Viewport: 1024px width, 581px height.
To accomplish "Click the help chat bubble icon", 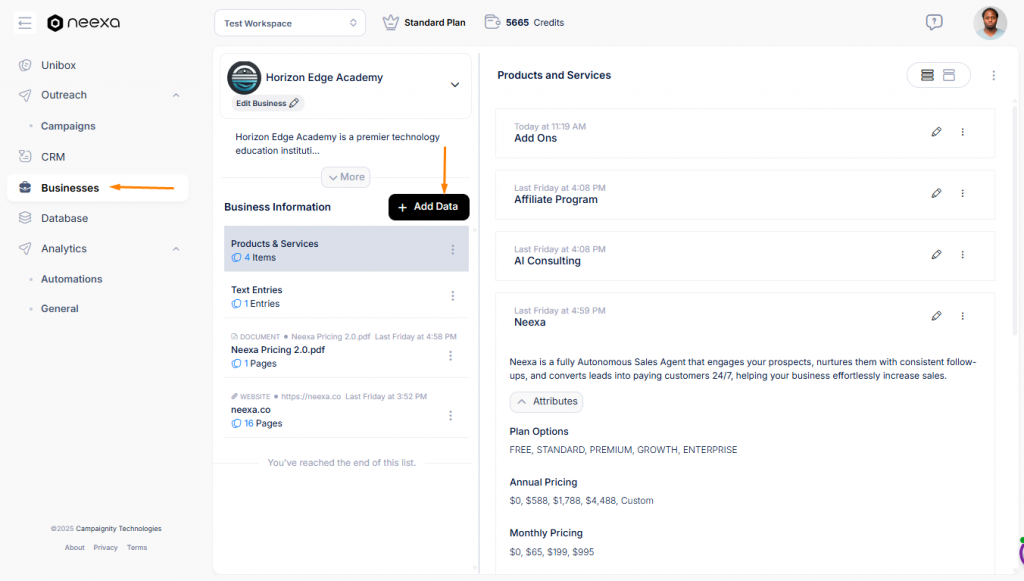I will click(x=934, y=22).
